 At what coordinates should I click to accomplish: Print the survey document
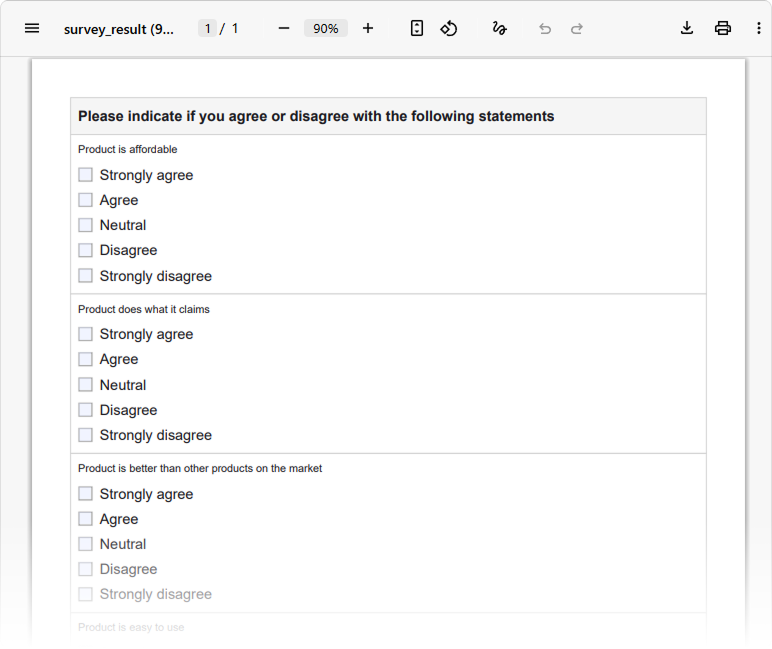click(722, 29)
